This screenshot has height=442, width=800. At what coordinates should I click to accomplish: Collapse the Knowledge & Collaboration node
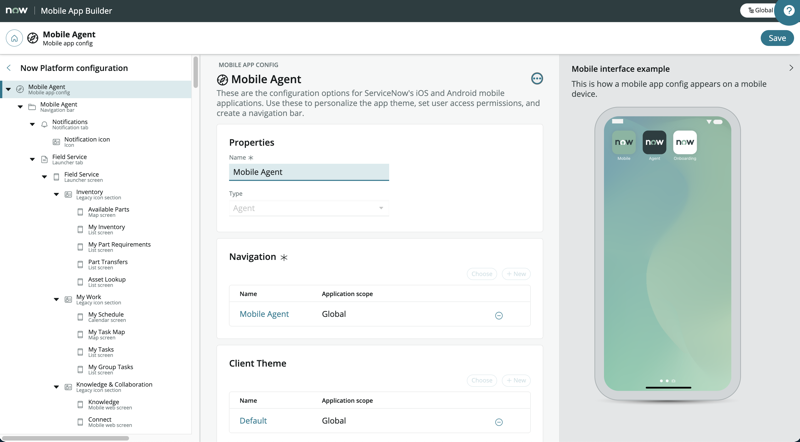(x=56, y=387)
